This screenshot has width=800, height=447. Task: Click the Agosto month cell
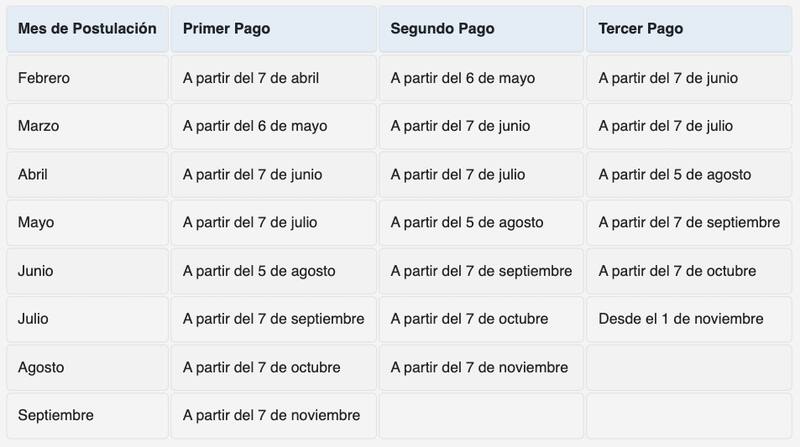coord(87,367)
